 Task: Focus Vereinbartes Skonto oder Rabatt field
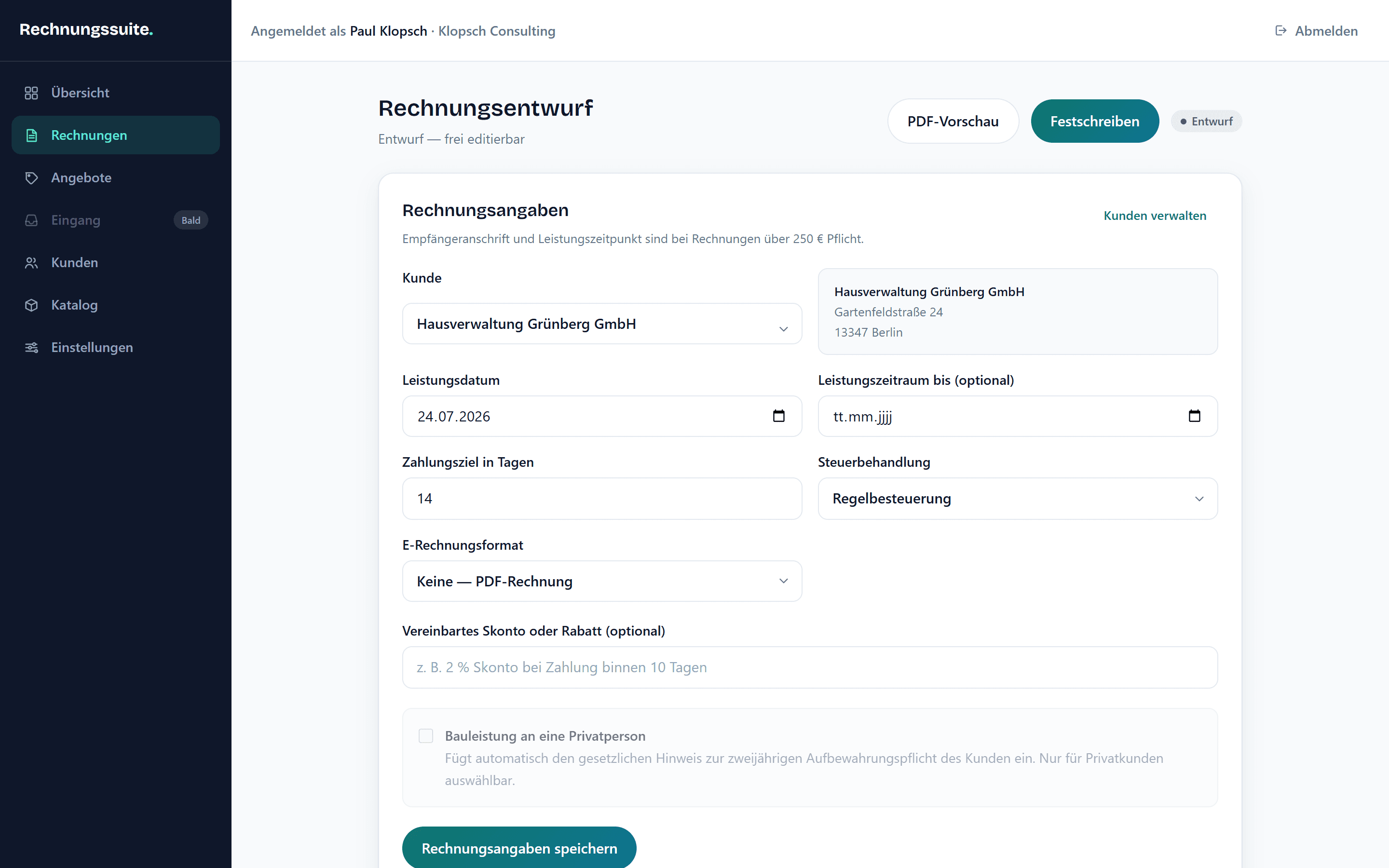809,667
